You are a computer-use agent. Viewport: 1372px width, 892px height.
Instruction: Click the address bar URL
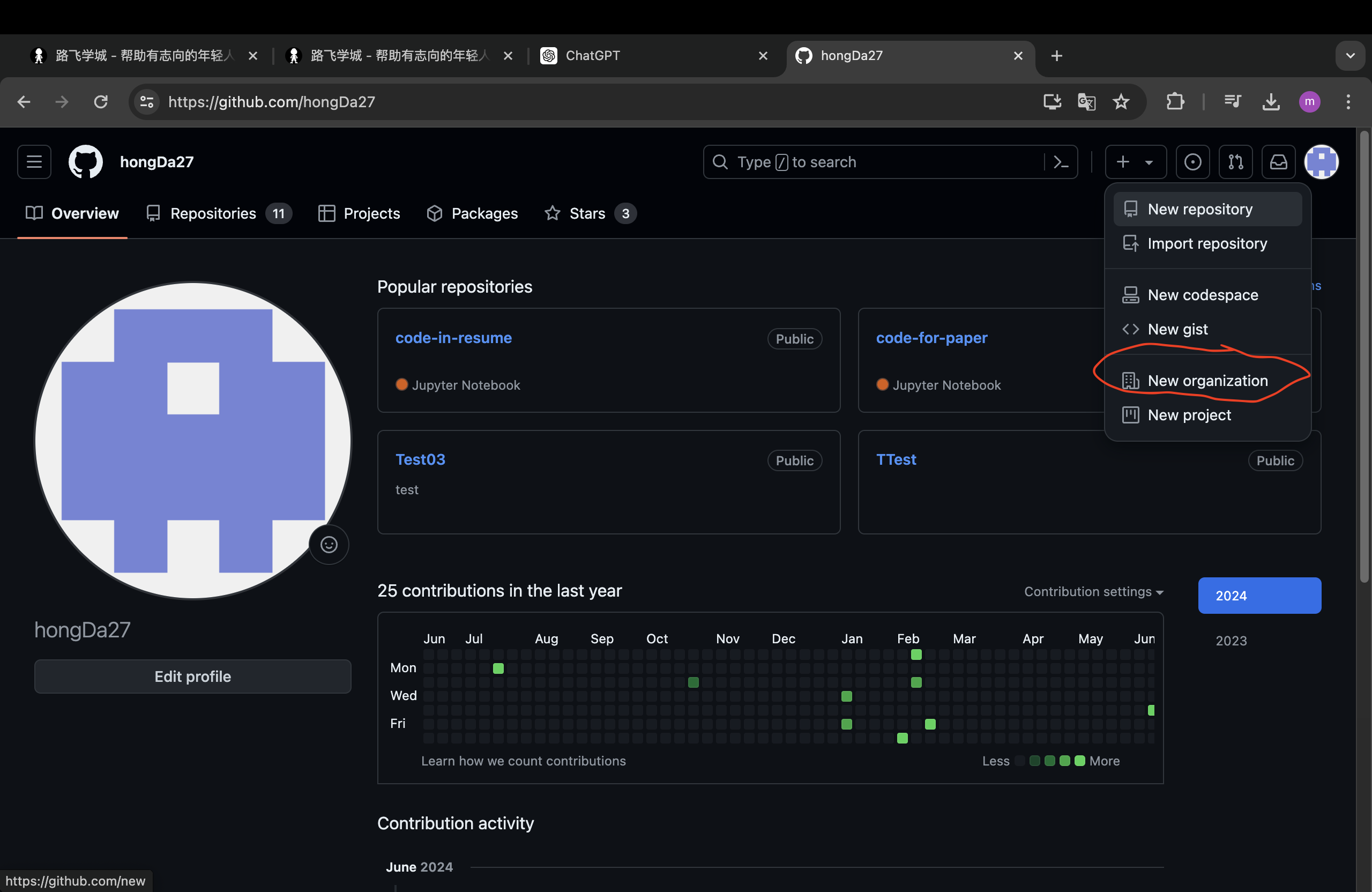(x=272, y=102)
